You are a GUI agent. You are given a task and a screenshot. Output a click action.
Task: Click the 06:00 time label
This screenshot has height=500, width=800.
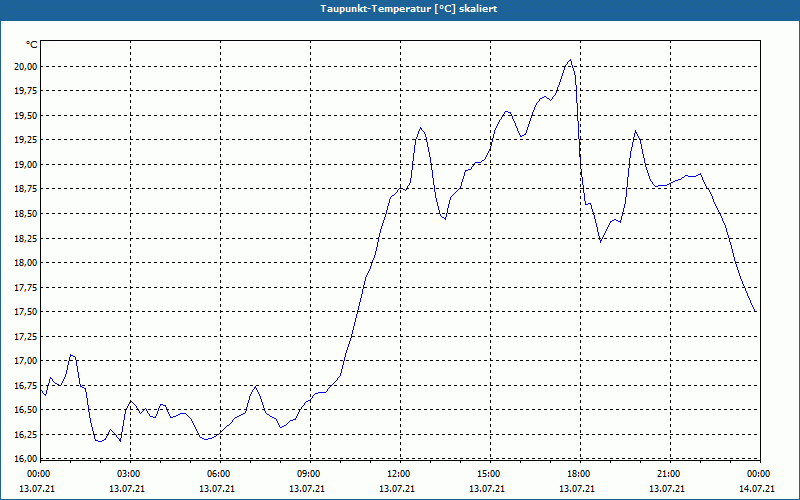219,474
